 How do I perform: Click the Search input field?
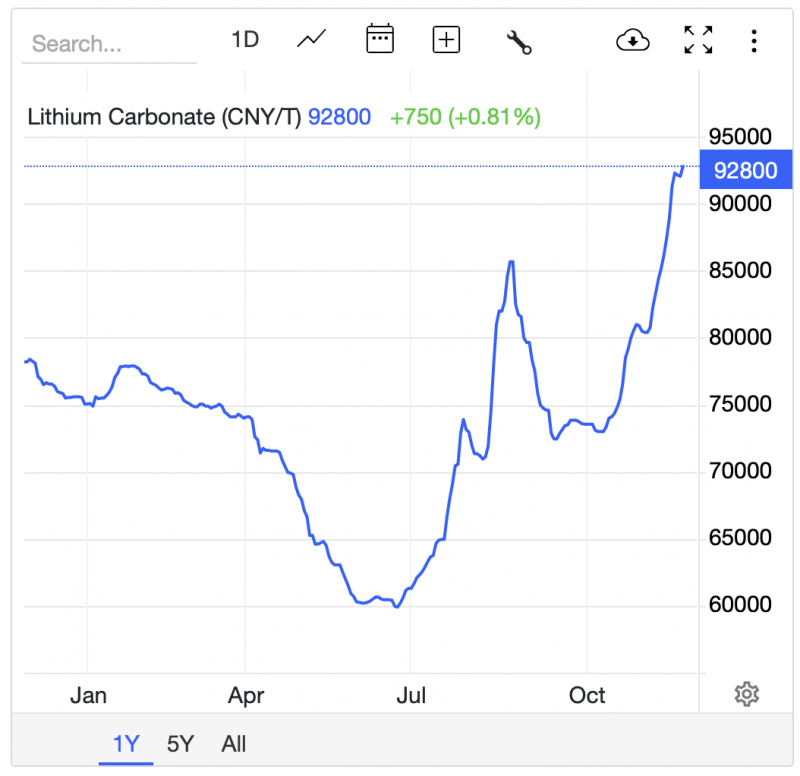click(108, 44)
